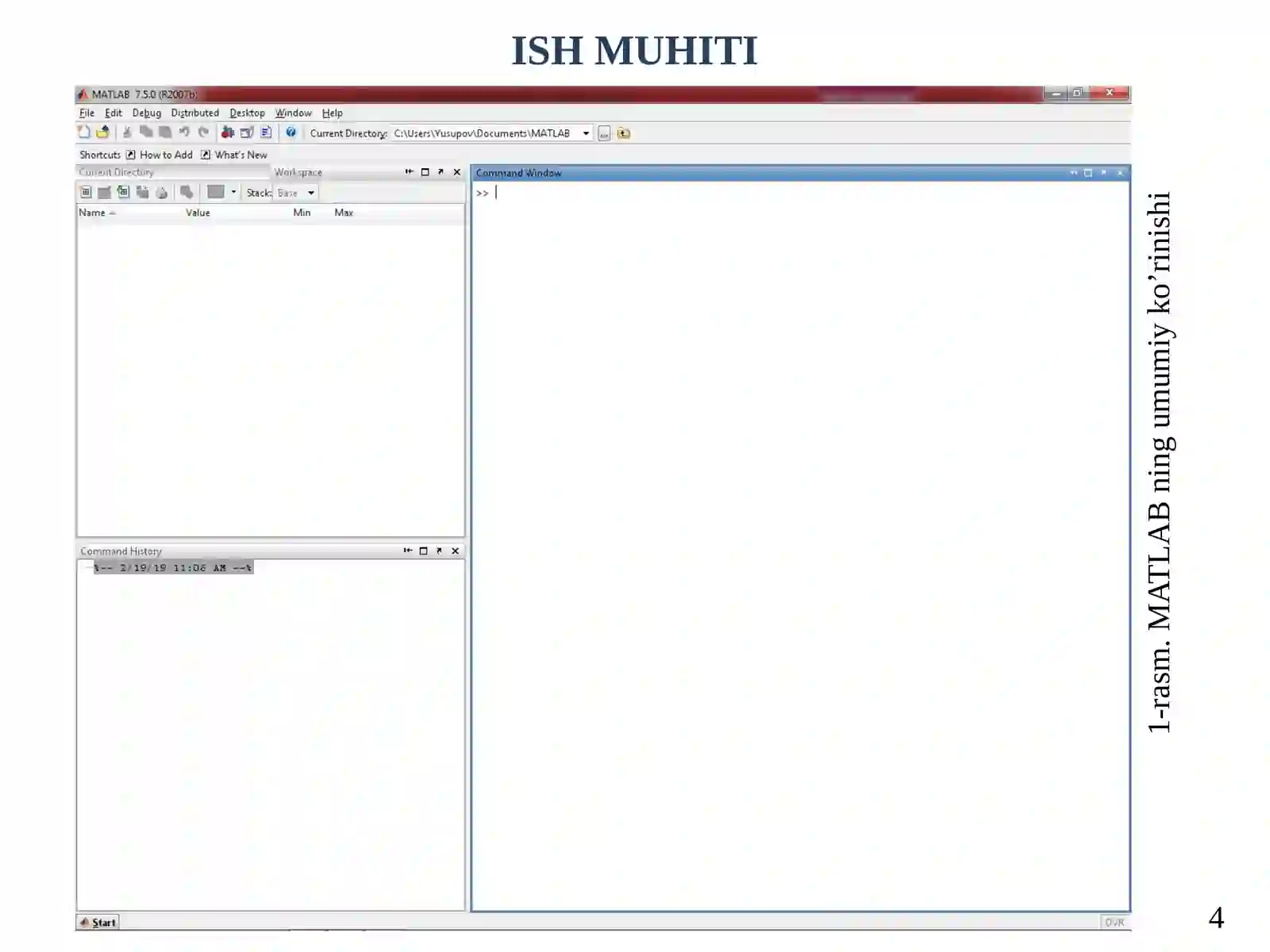The image size is (1270, 952).
Task: Close the Command History panel
Action: (455, 551)
